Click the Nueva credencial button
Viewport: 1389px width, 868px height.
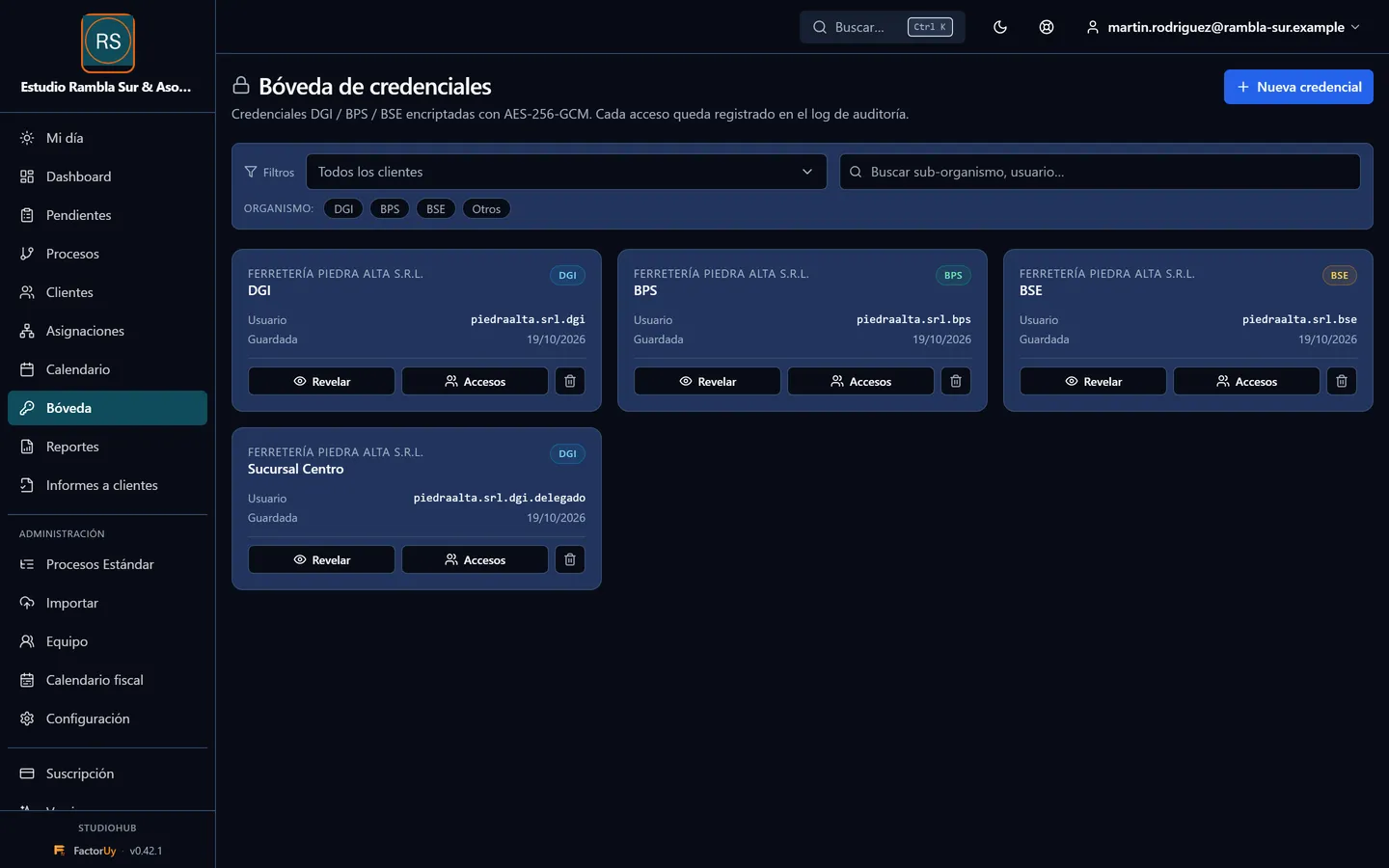pos(1298,87)
